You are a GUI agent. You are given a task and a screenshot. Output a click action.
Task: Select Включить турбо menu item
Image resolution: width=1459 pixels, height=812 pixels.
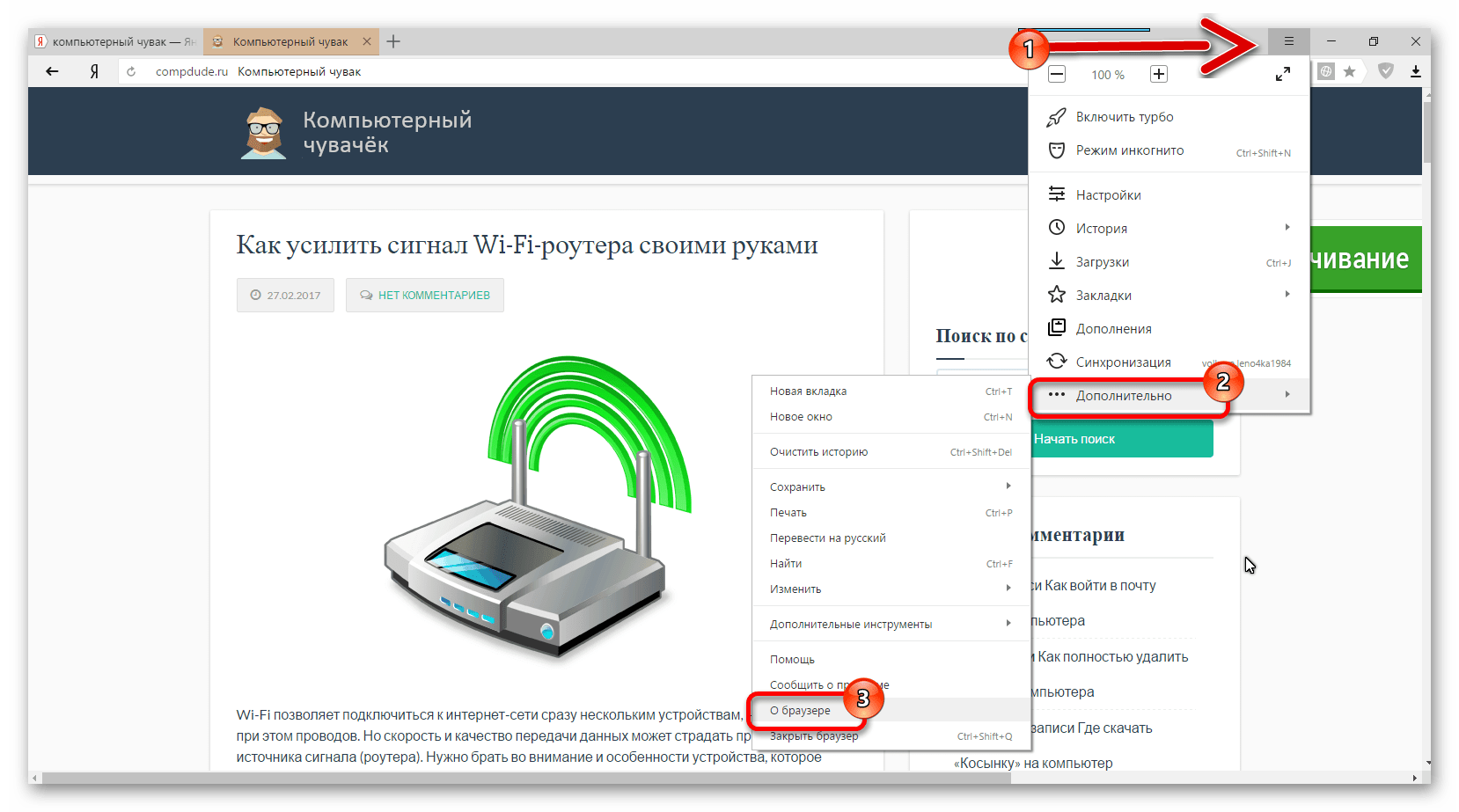tap(1169, 117)
